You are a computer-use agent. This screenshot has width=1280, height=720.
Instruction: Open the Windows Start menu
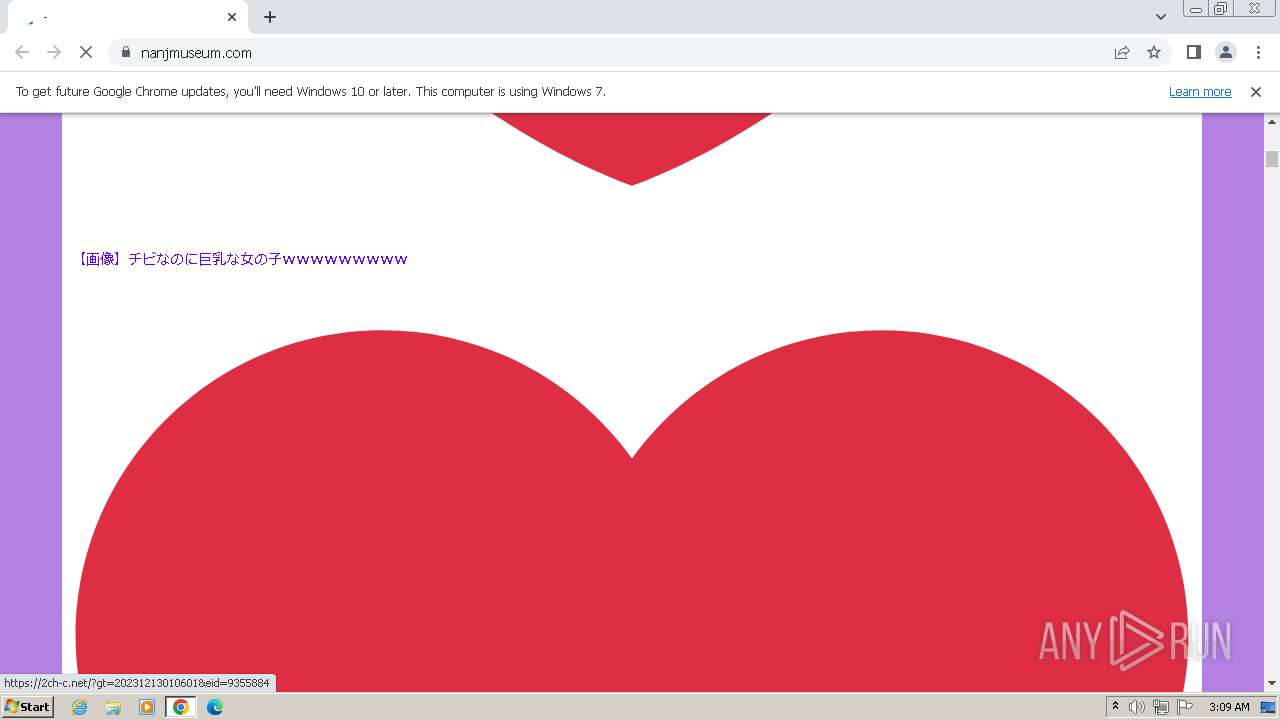[28, 707]
